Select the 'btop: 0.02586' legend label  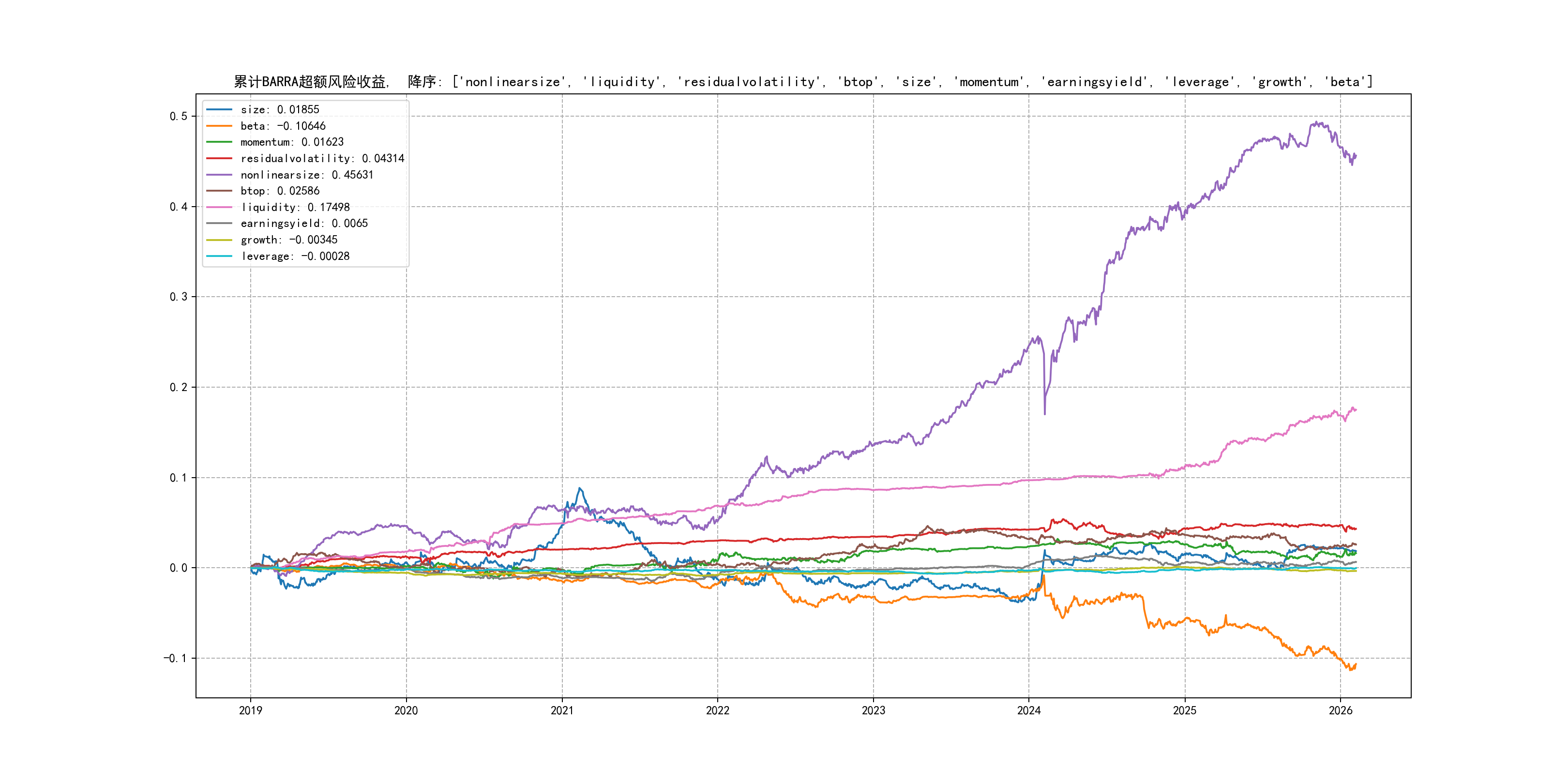pyautogui.click(x=279, y=191)
